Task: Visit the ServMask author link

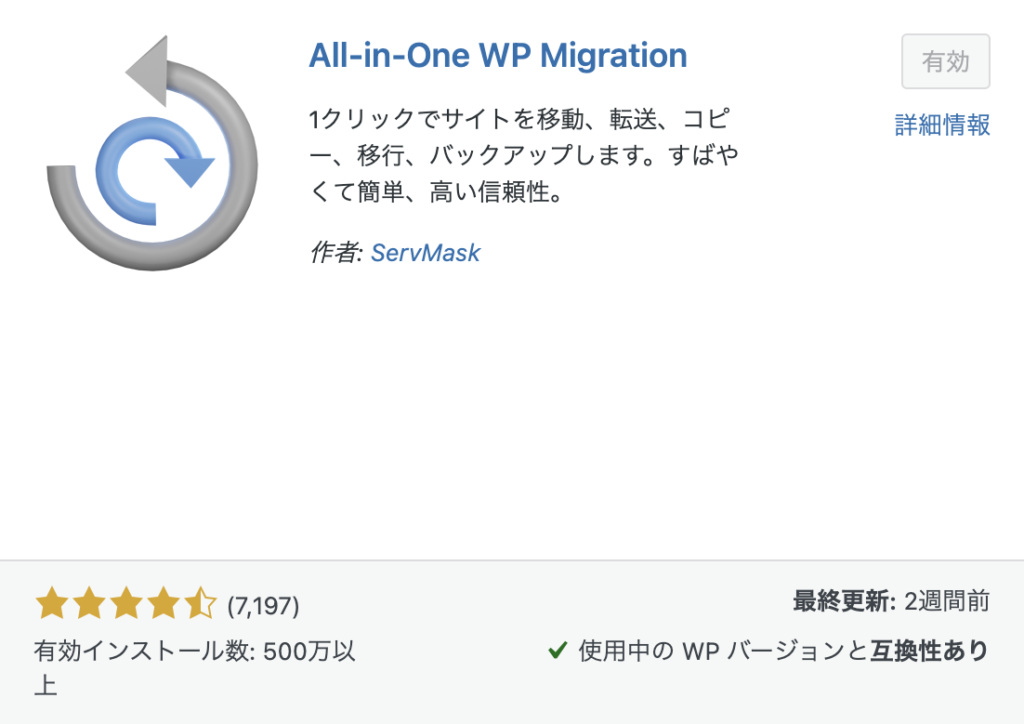Action: [426, 253]
